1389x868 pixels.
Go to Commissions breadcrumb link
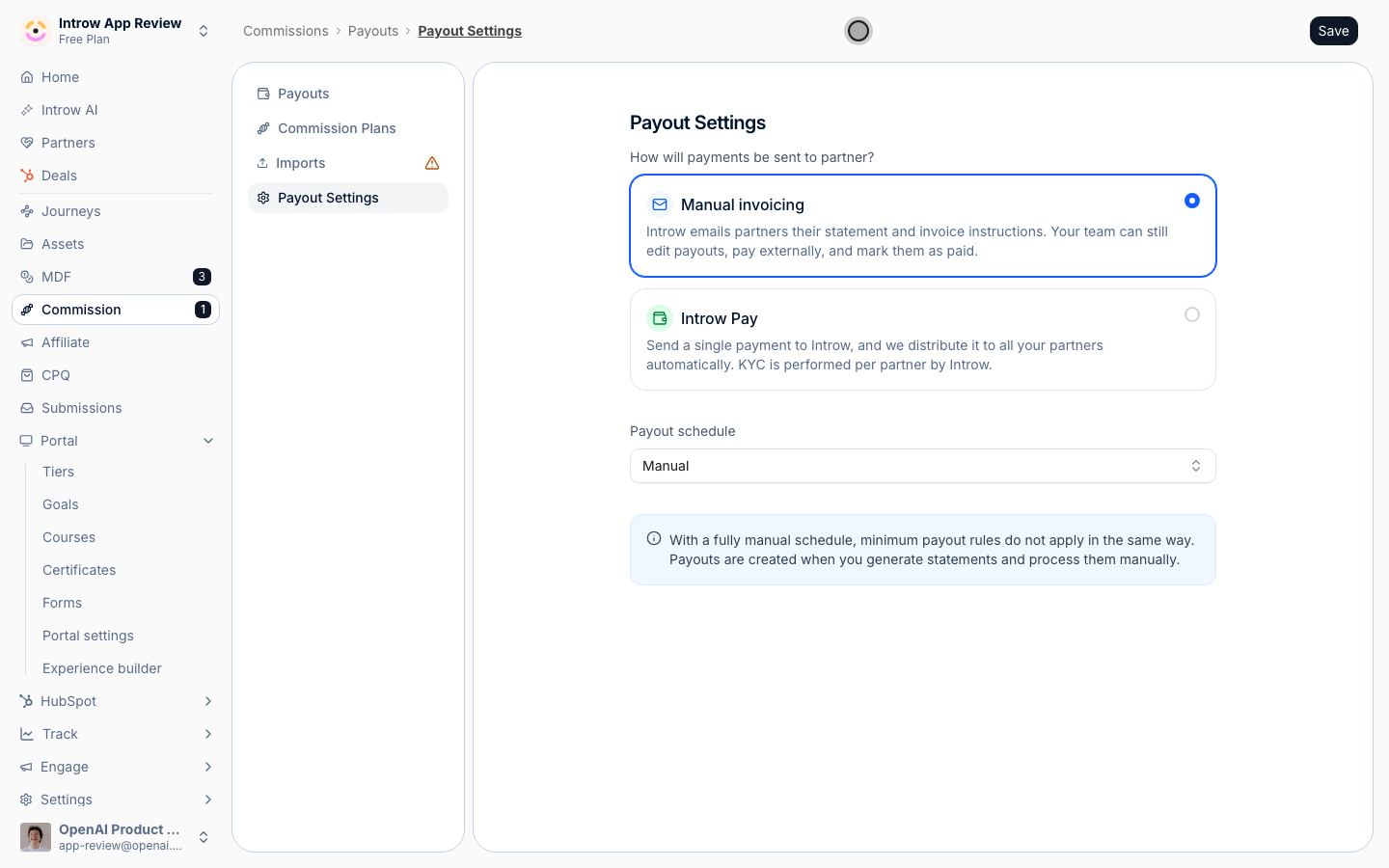(286, 31)
